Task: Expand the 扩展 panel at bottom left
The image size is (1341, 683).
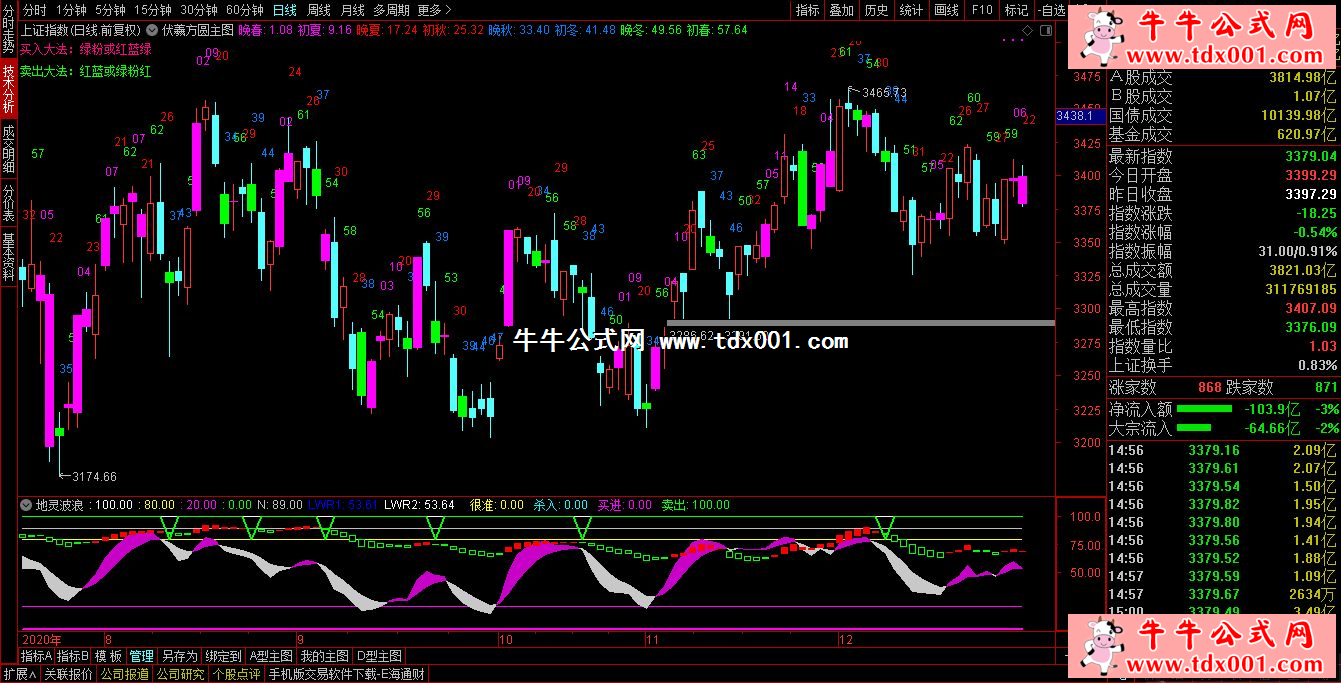Action: 19,674
